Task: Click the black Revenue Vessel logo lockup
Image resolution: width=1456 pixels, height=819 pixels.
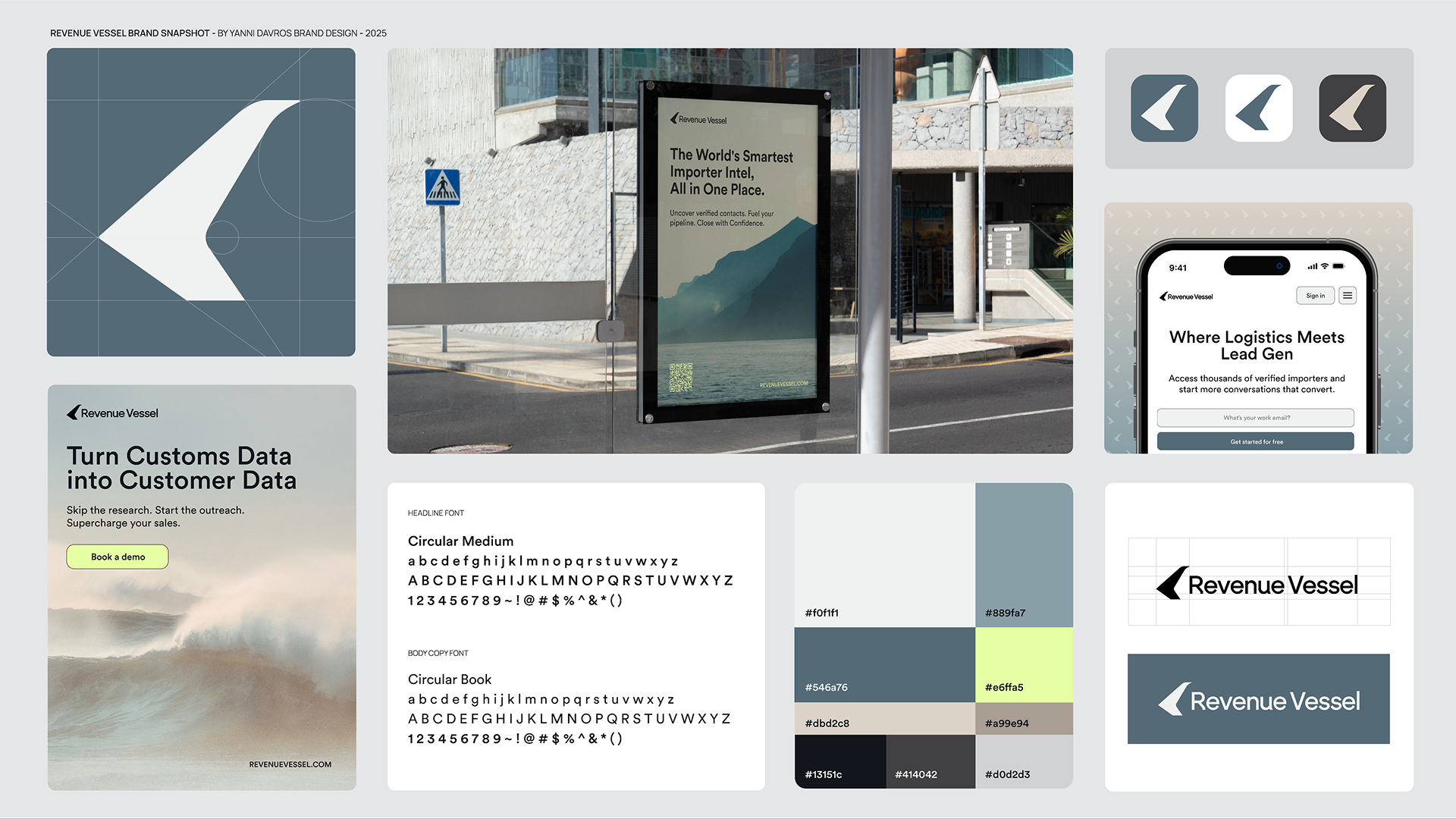Action: [1257, 584]
